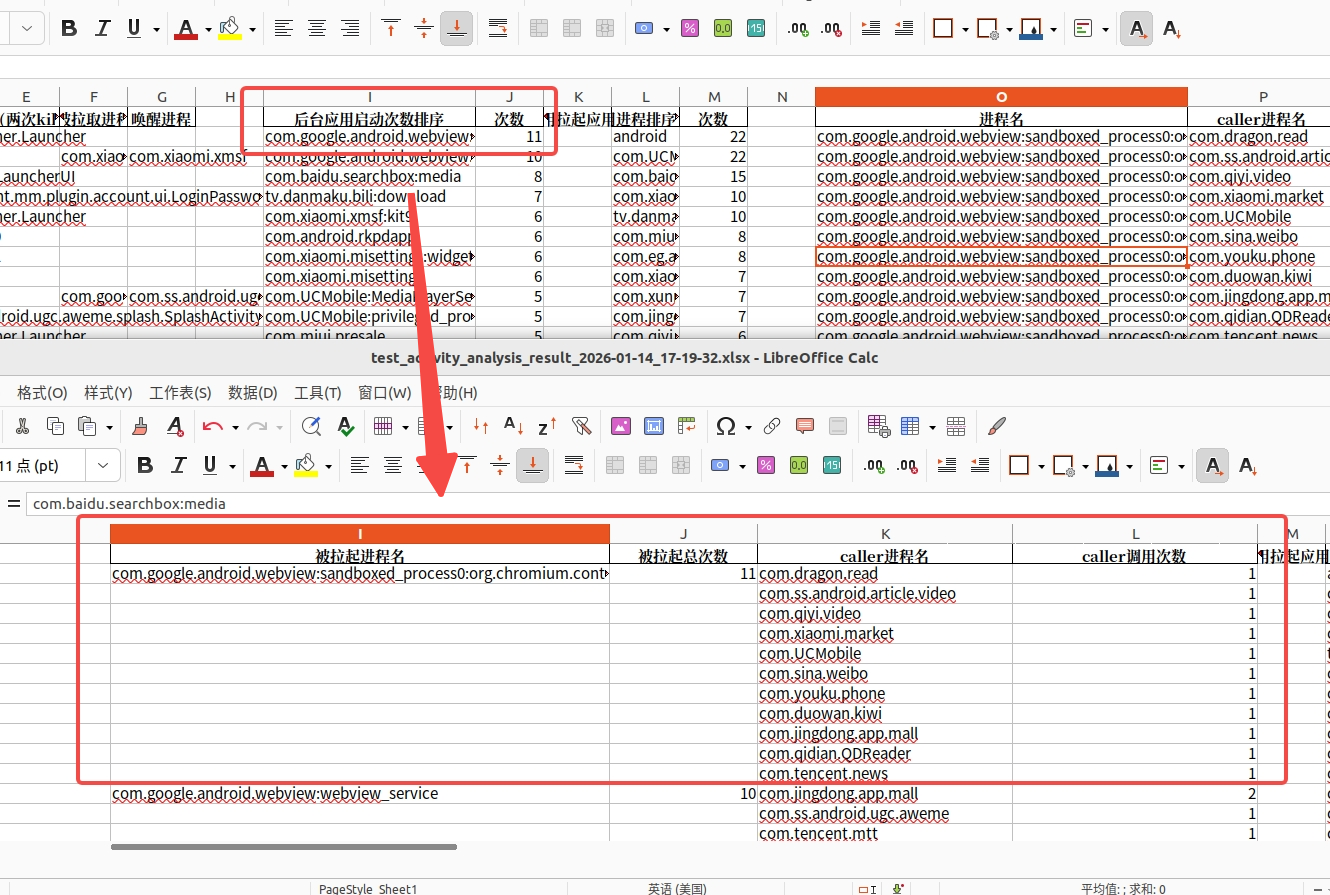Toggle Underline in the front Calc window
The height and width of the screenshot is (895, 1330).
click(210, 465)
